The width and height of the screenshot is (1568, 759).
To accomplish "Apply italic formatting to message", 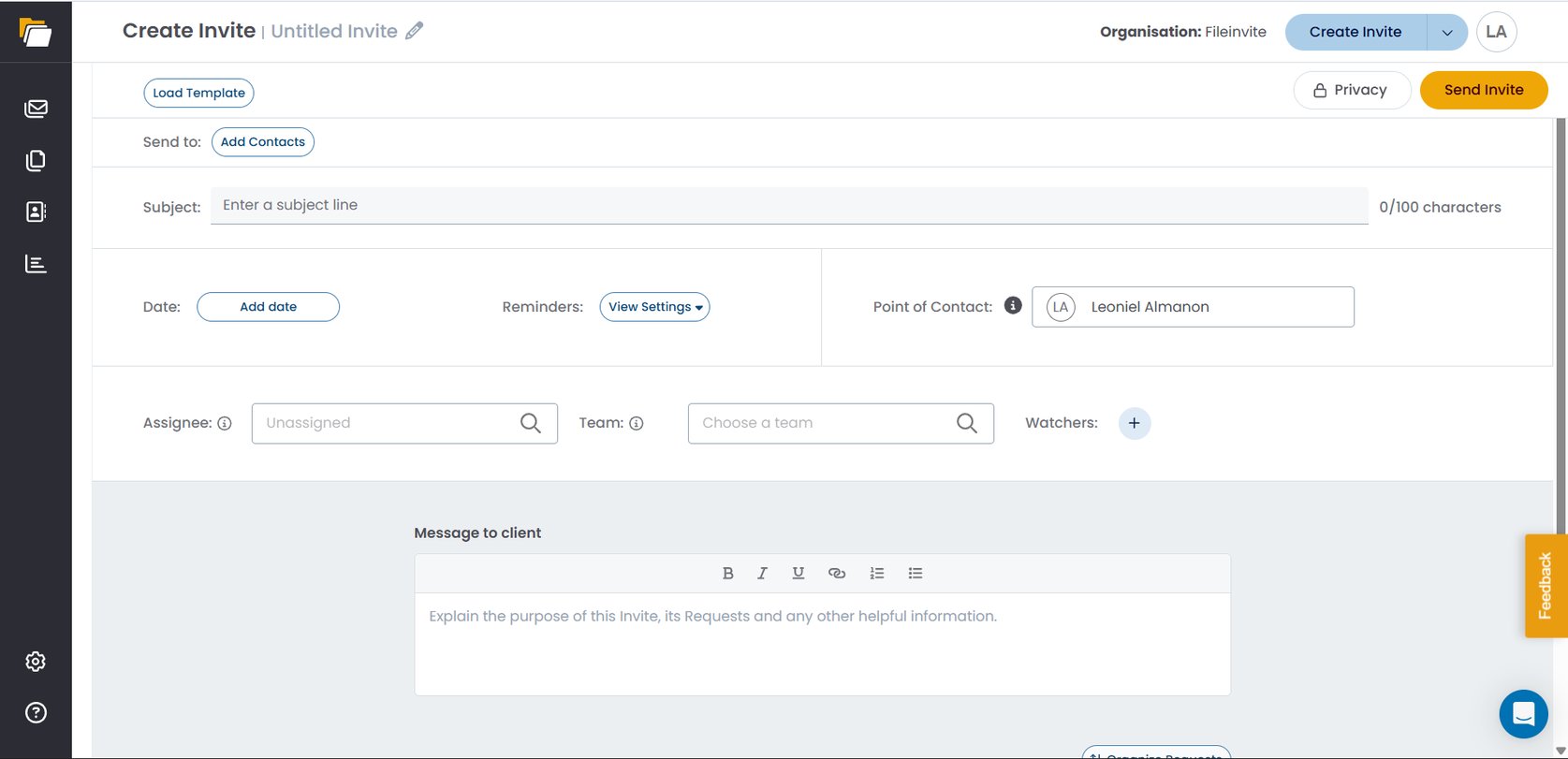I will 763,573.
